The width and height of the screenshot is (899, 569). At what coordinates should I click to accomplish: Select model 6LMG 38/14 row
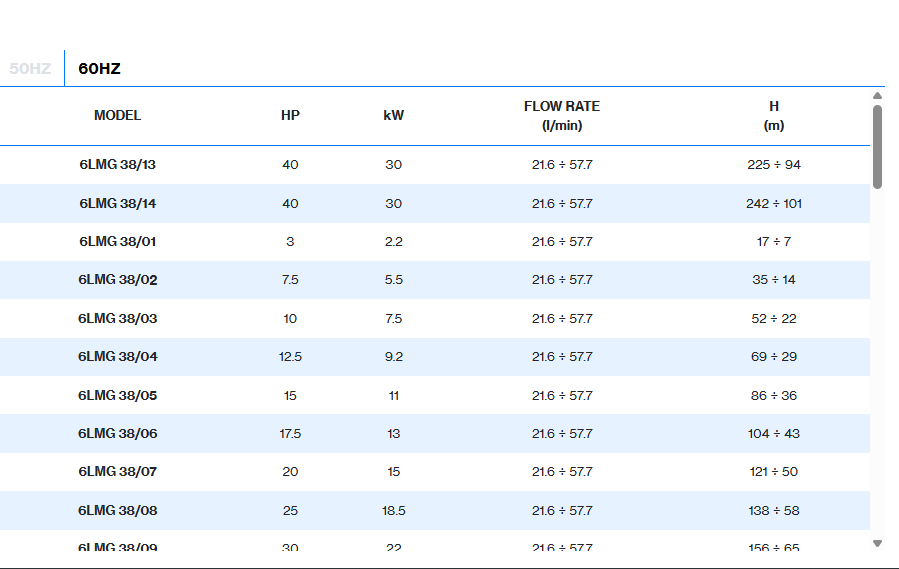click(117, 203)
